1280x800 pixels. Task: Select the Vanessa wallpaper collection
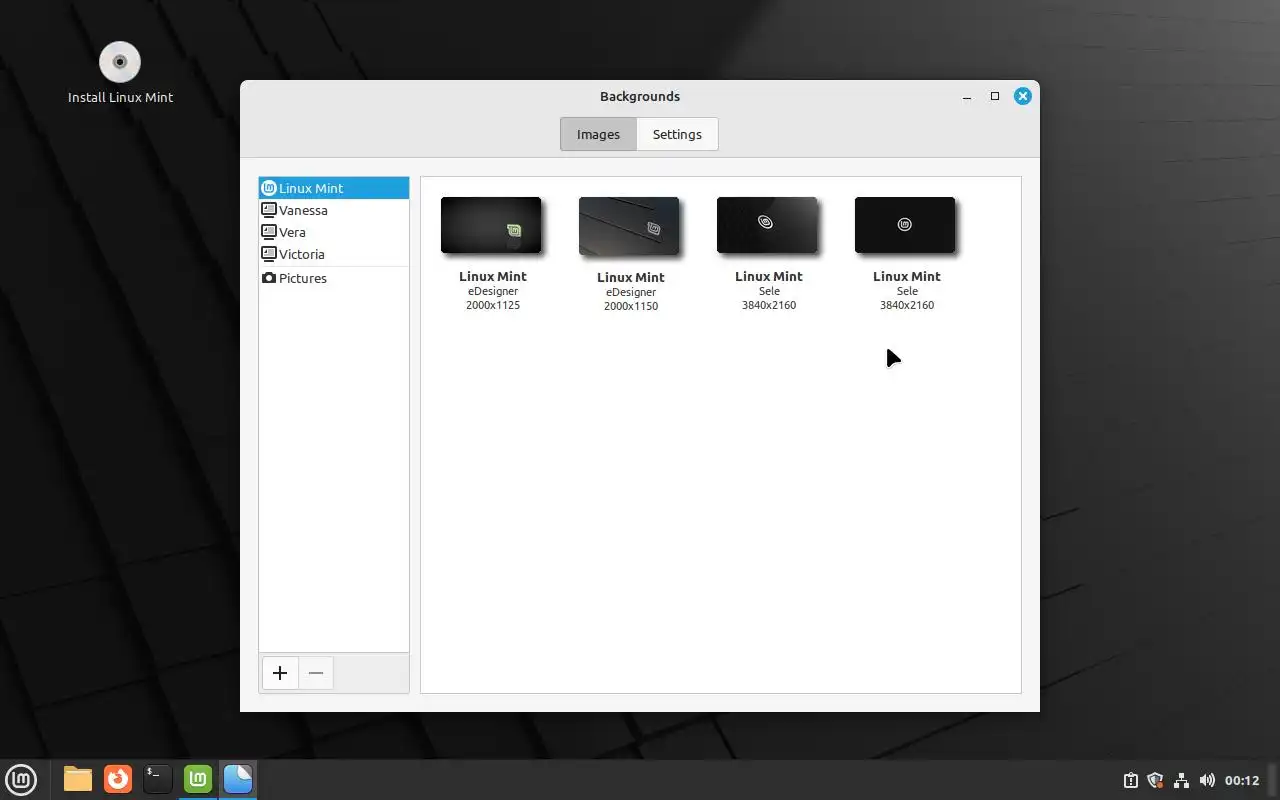(334, 210)
